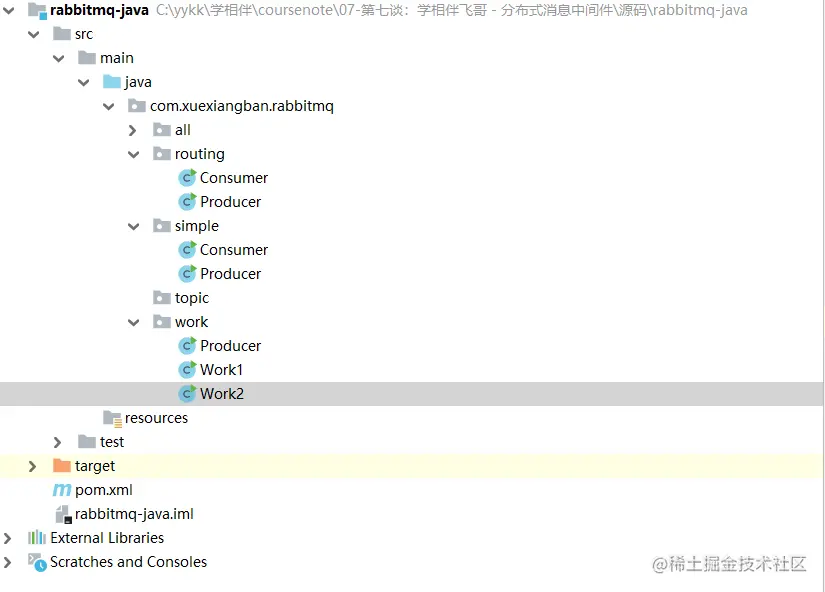This screenshot has width=825, height=592.
Task: Click the rabbitmq-java.iml file icon
Action: 63,514
